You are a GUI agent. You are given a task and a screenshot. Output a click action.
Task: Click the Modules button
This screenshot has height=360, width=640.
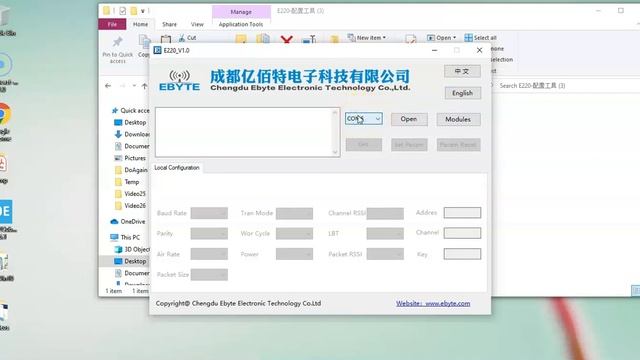click(458, 119)
